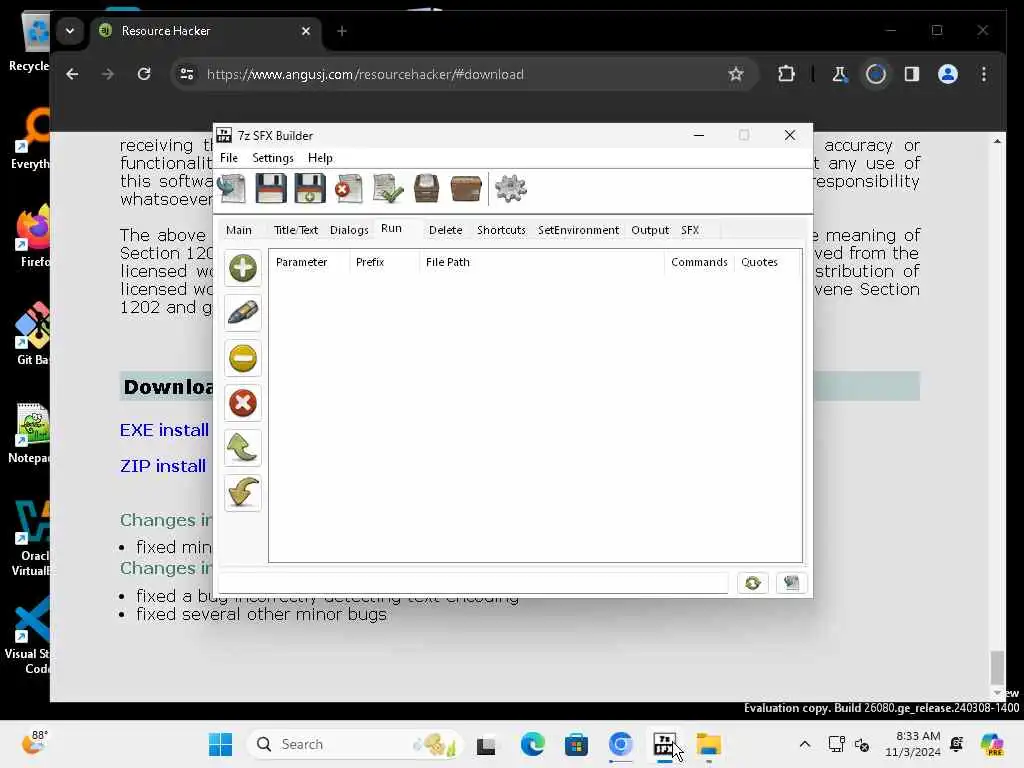The height and width of the screenshot is (768, 1024).
Task: Click the Chrome taskbar icon
Action: (x=620, y=744)
